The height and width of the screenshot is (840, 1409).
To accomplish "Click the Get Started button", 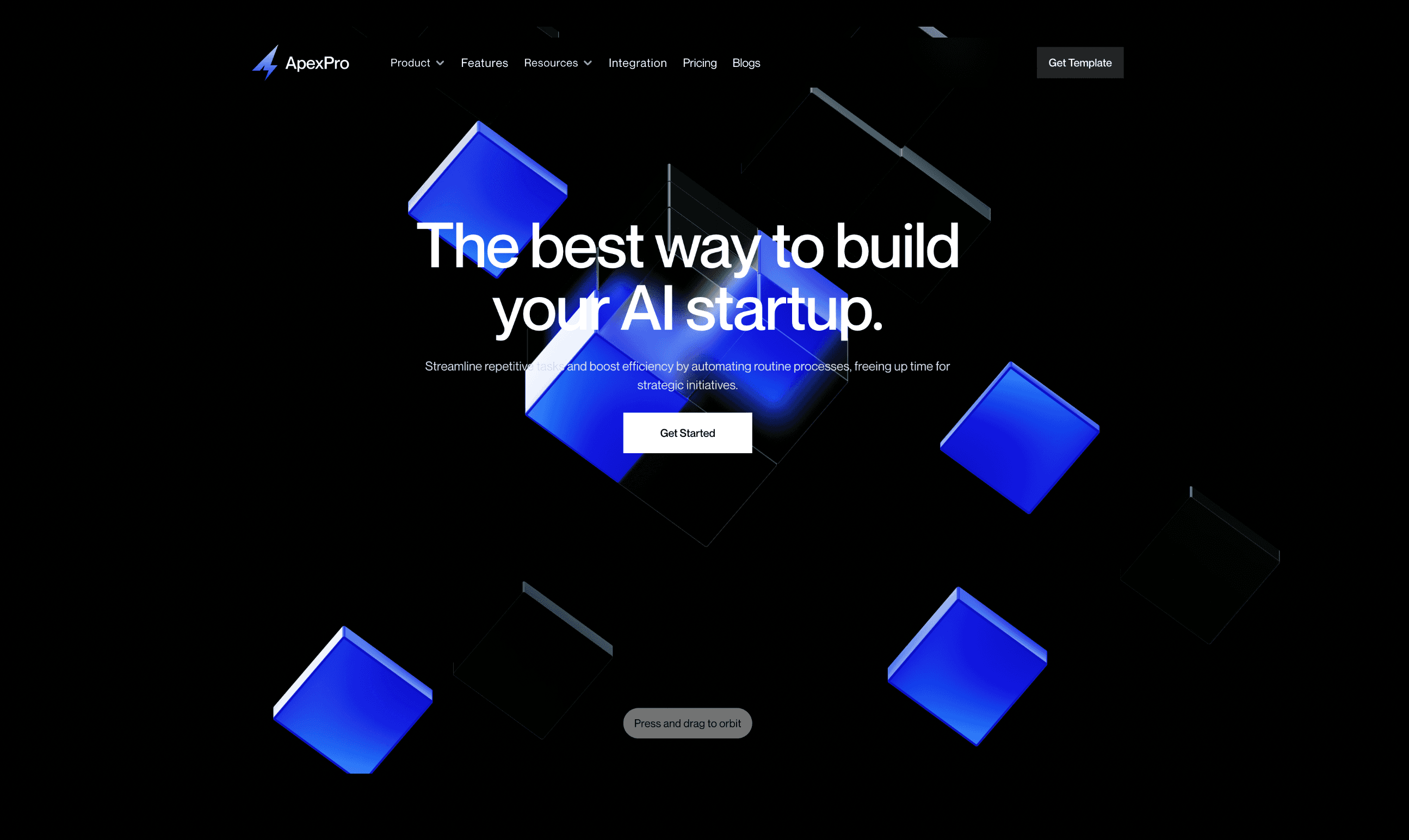I will (687, 432).
